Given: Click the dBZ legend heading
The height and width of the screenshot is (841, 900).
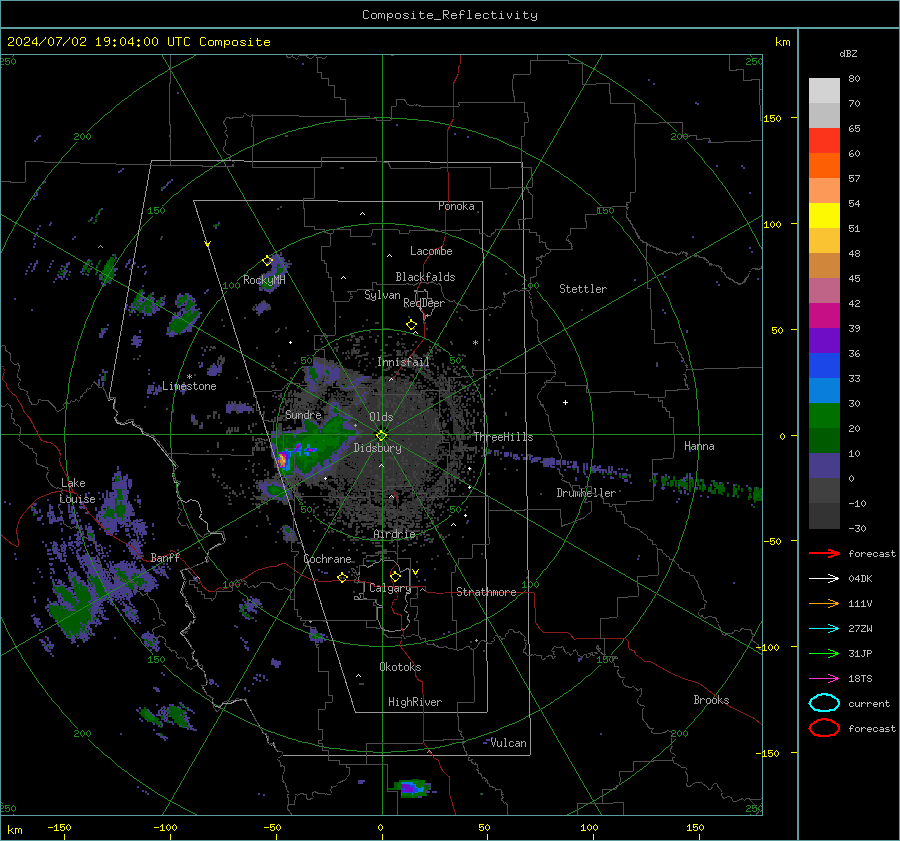Looking at the screenshot, I should tap(848, 54).
